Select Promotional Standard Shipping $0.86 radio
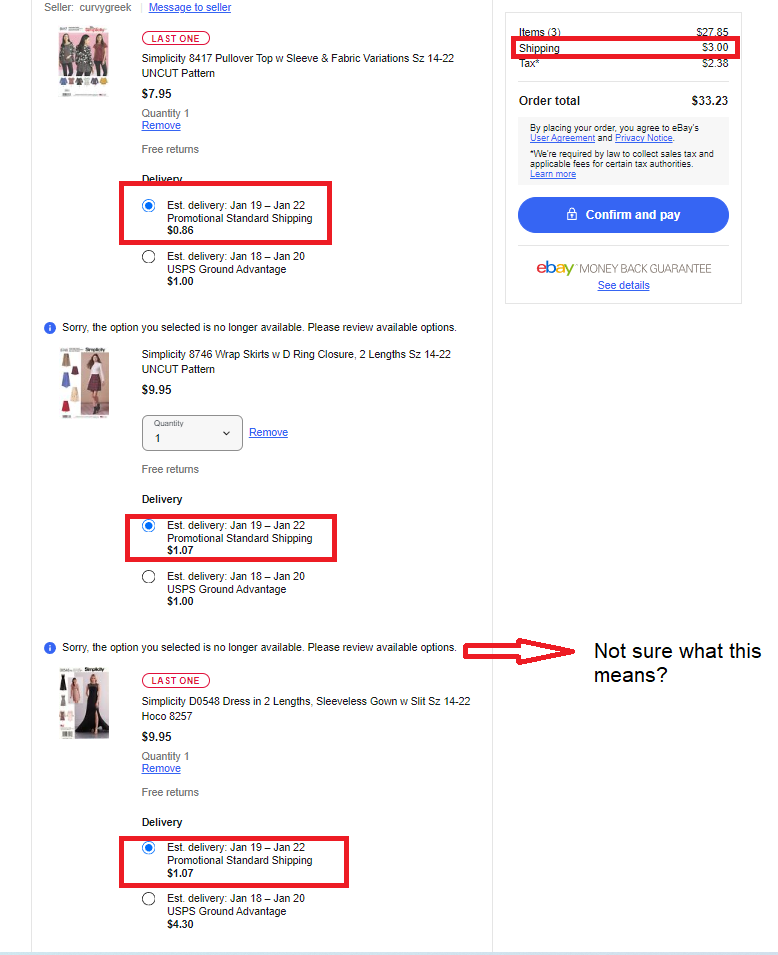 tap(149, 205)
